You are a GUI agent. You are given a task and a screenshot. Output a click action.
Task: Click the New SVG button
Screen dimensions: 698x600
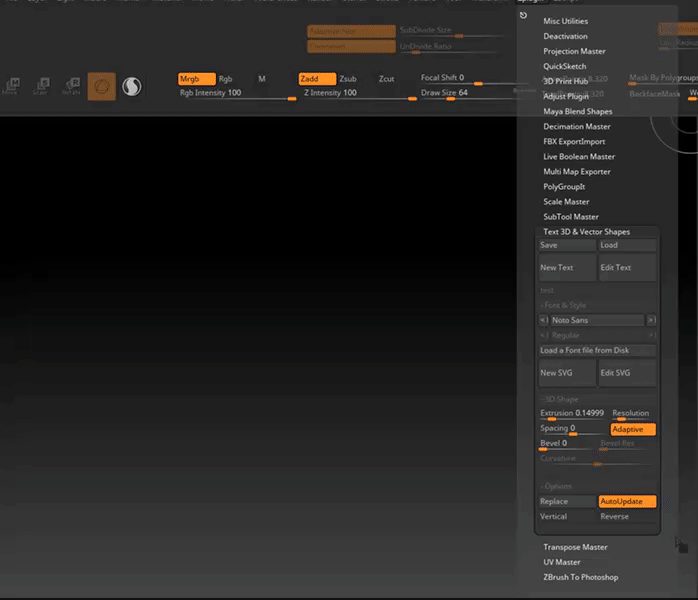click(567, 373)
